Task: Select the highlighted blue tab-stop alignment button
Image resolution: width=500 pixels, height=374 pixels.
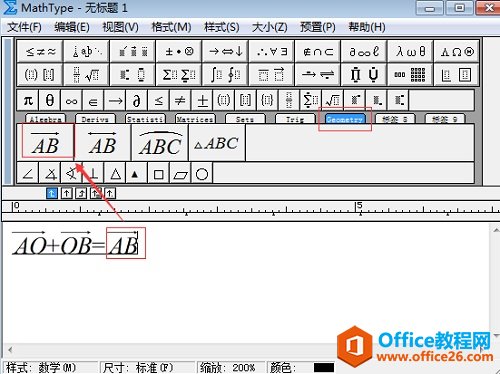Action: [x=52, y=193]
